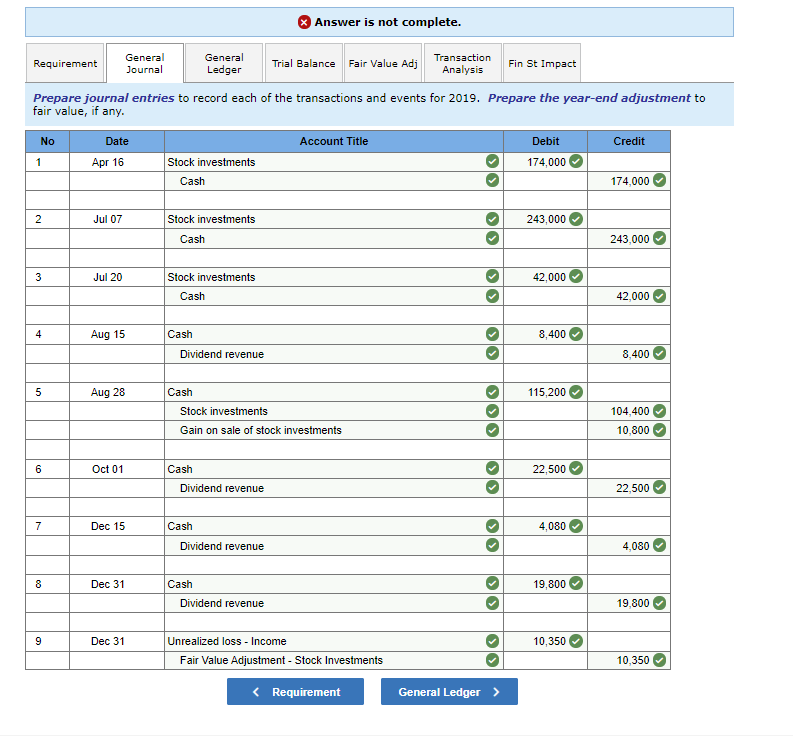The height and width of the screenshot is (737, 793).
Task: Click the check icon next to debit 4,080
Action: point(576,526)
